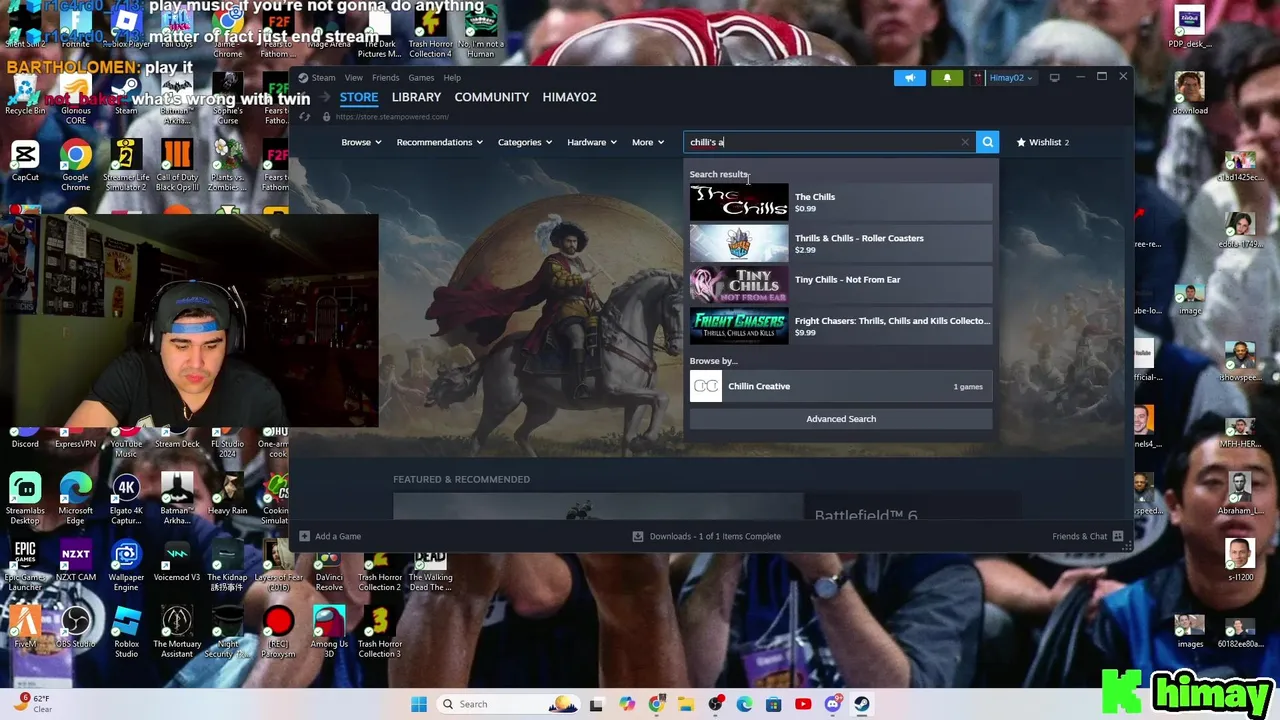Open the weather widget showing 62°F Clear

tap(34, 703)
